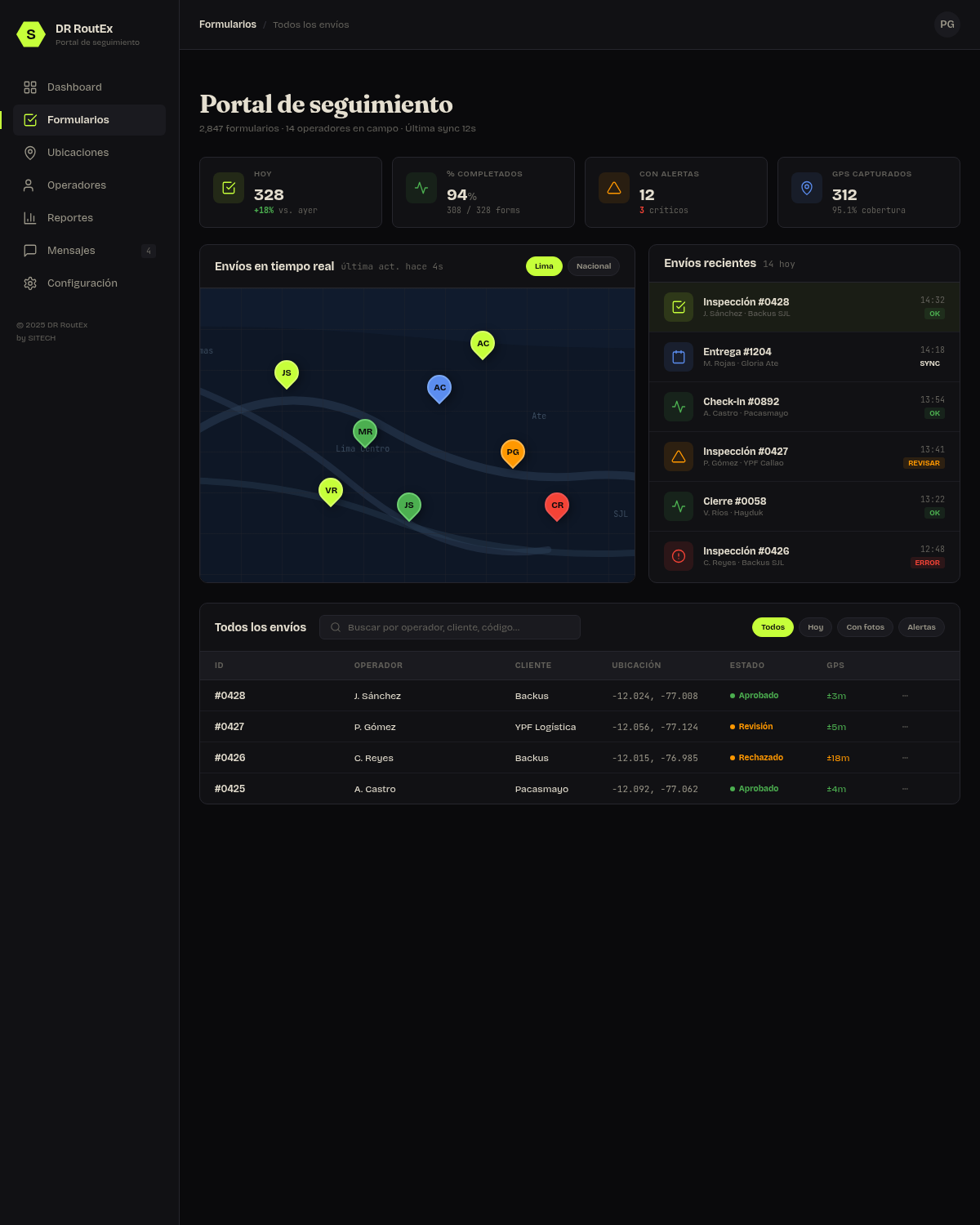980x1225 pixels.
Task: Open Inspección #0428 recent submission
Action: point(804,307)
